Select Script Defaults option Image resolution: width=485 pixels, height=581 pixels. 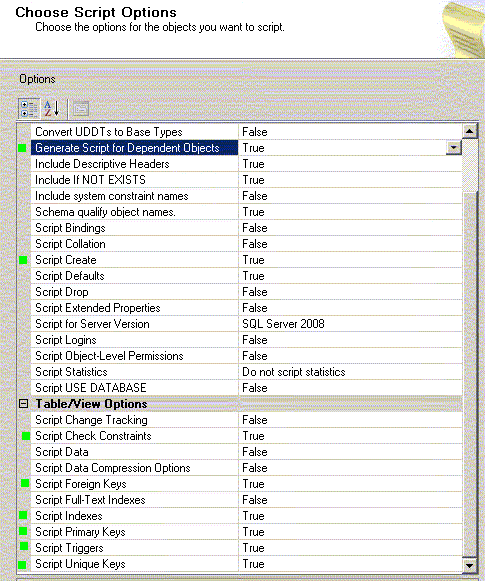tap(70, 276)
